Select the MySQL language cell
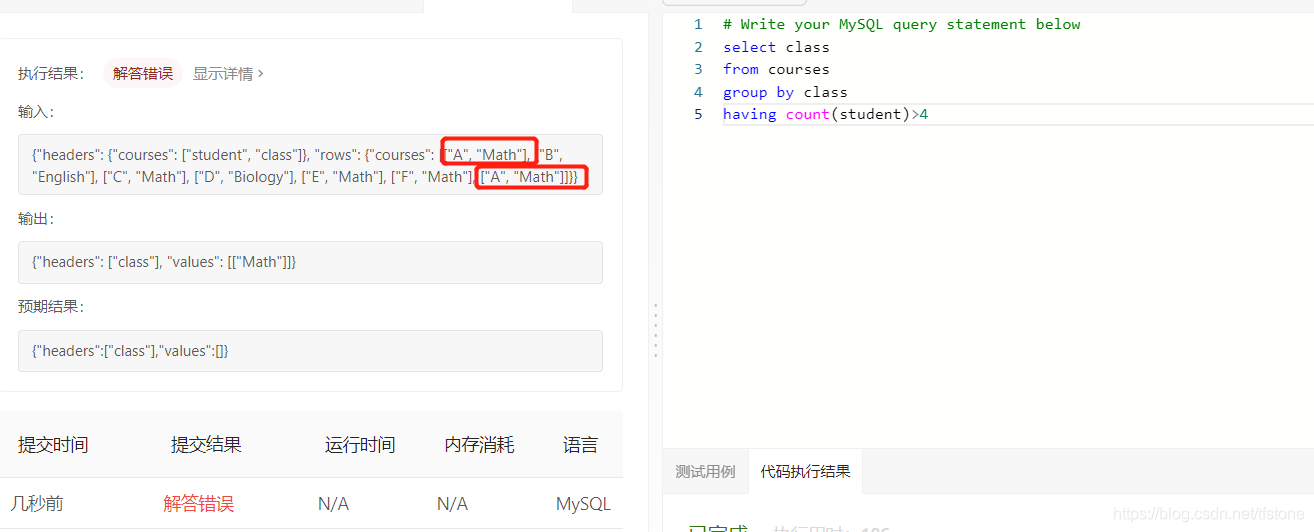This screenshot has width=1314, height=532. [583, 504]
